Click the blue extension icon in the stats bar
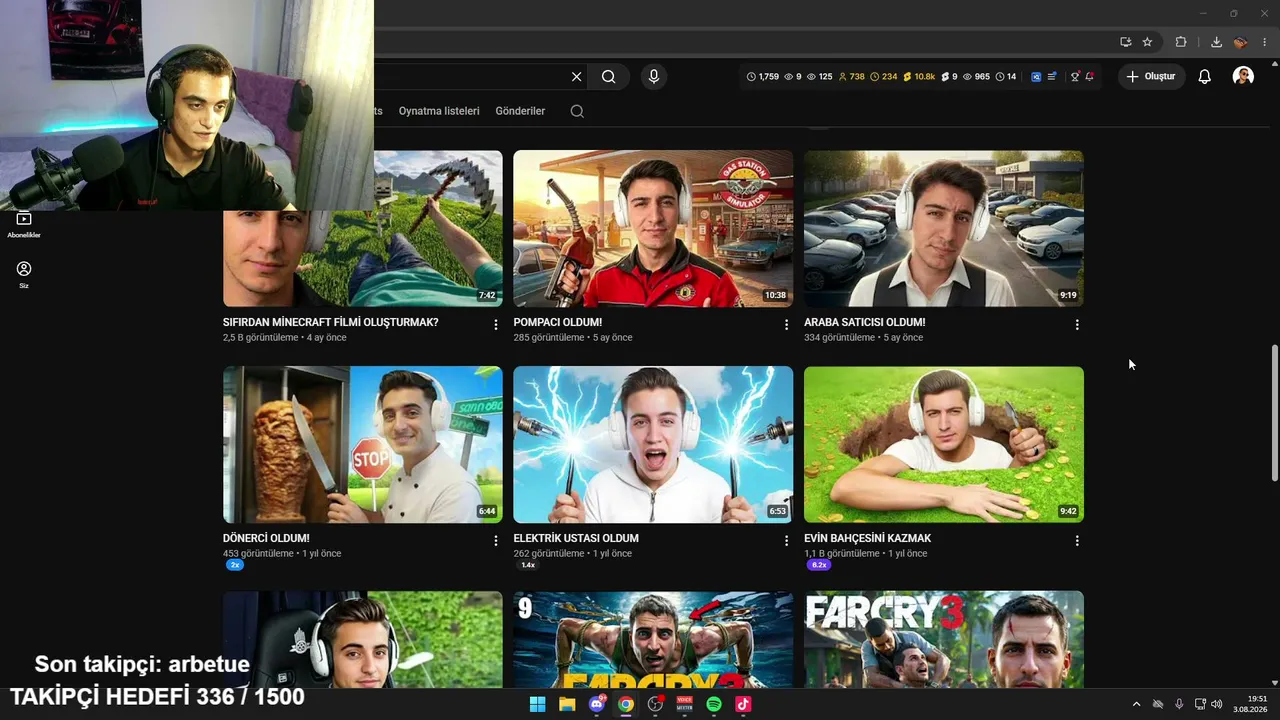The width and height of the screenshot is (1280, 720). [1037, 77]
